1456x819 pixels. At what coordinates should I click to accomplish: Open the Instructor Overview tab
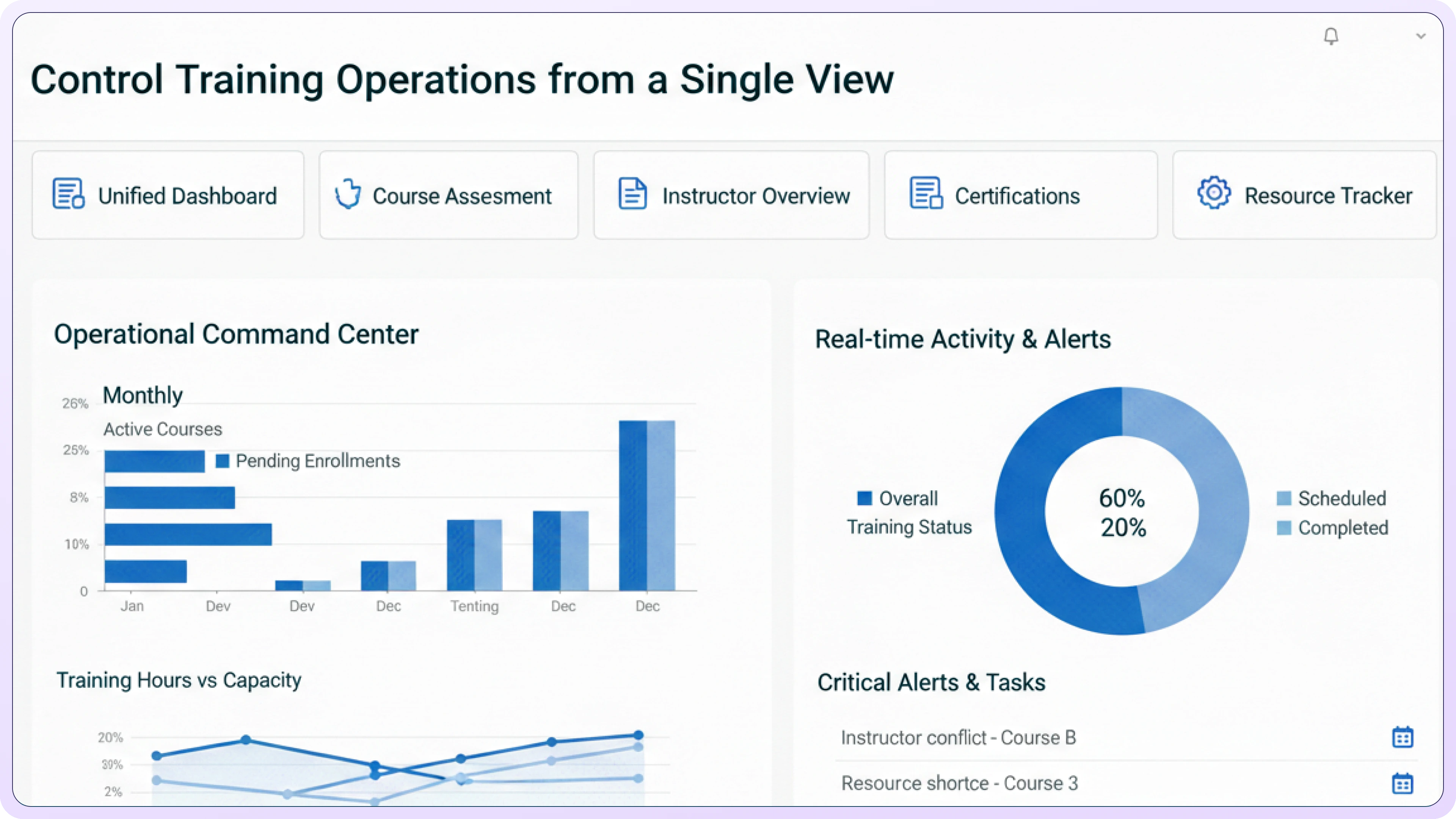tap(756, 196)
